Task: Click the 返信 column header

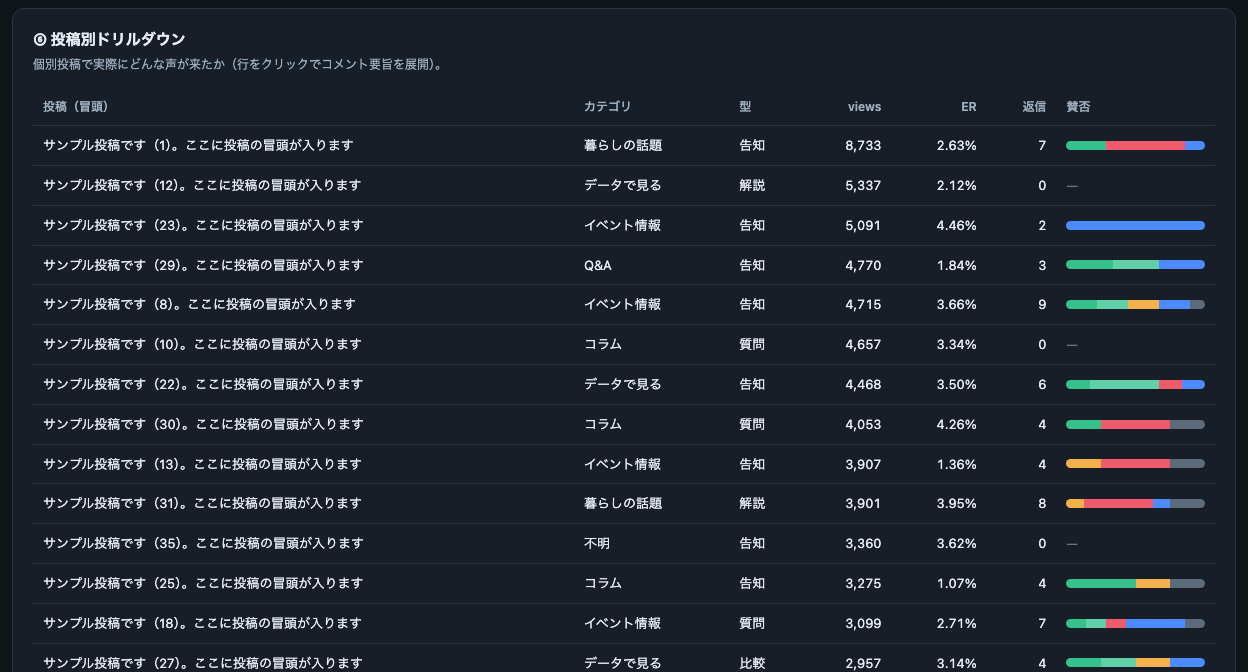Action: coord(1034,107)
